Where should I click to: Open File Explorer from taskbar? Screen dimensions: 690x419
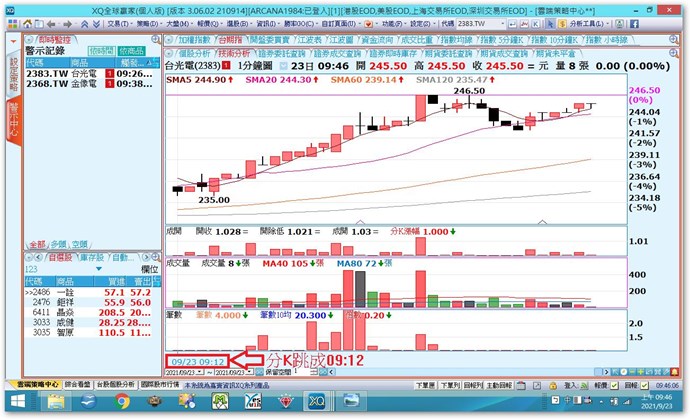coord(56,401)
